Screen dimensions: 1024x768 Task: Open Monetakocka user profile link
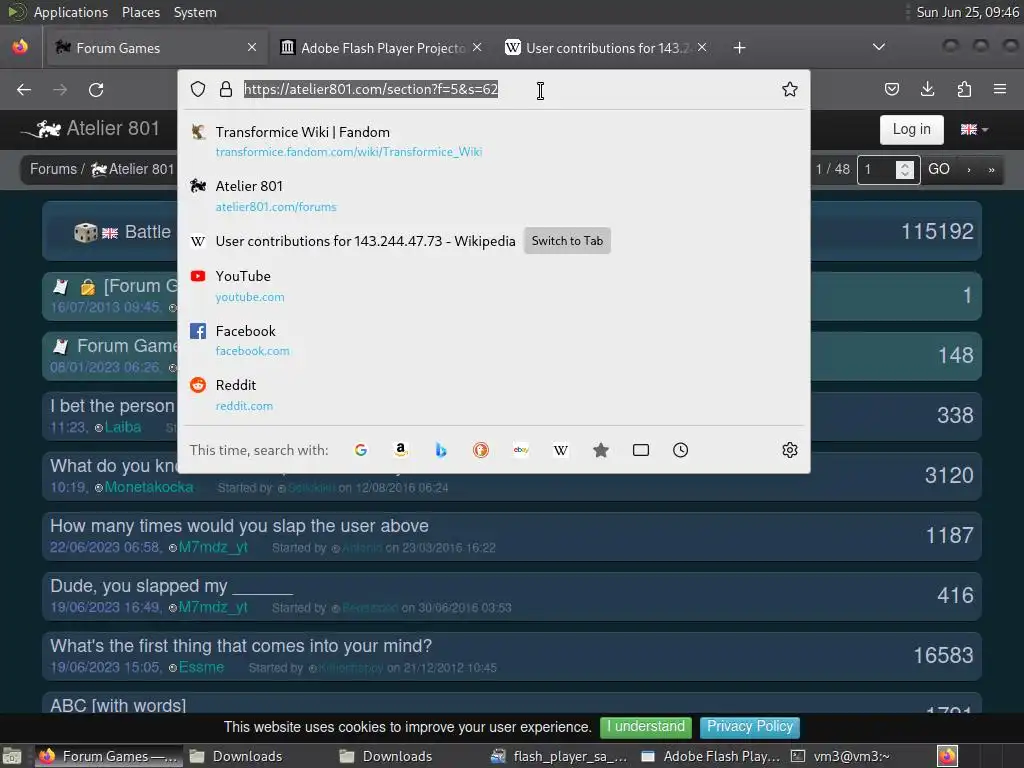[x=149, y=487]
